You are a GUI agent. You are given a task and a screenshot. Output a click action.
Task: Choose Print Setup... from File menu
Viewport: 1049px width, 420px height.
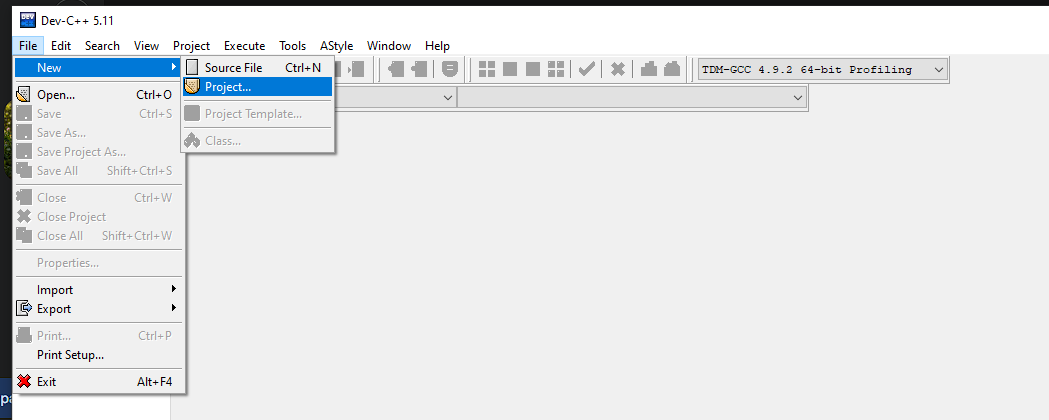click(98, 354)
